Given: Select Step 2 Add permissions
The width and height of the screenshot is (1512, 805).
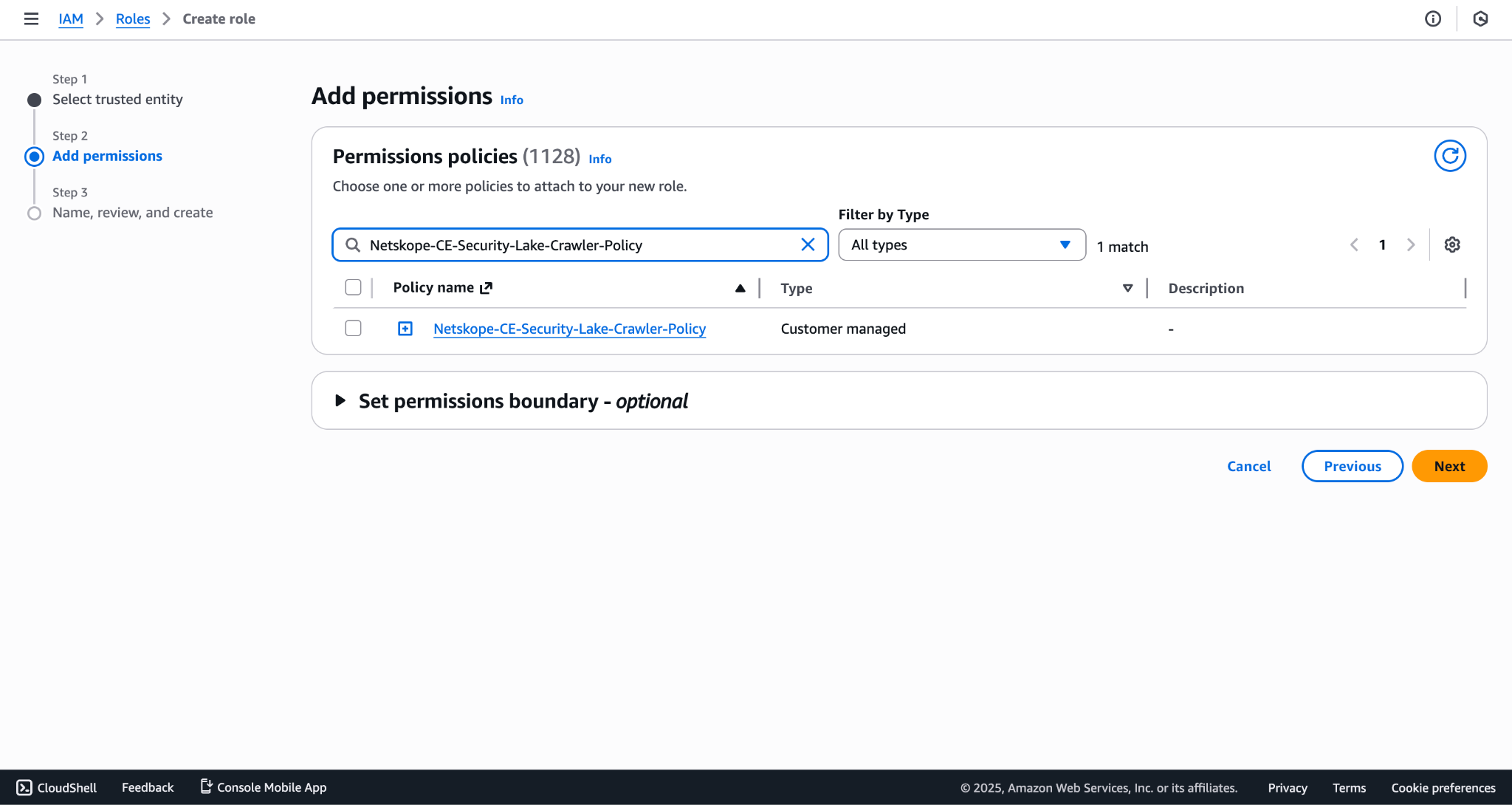Looking at the screenshot, I should pos(107,156).
